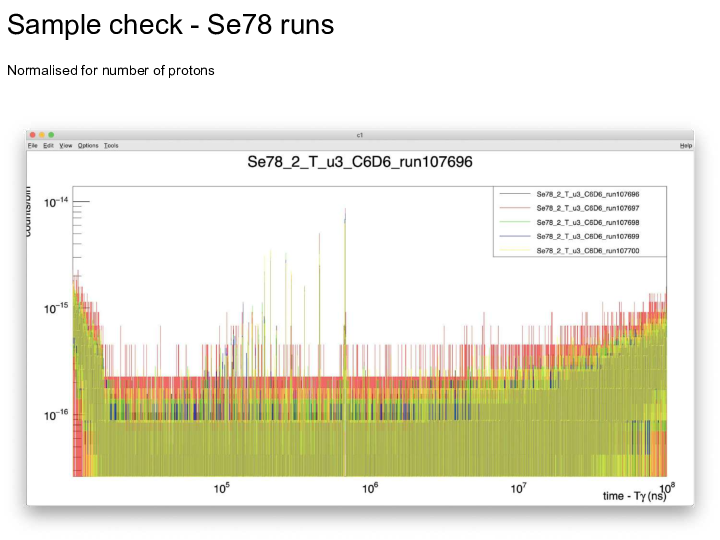Click the red close window button

[32, 135]
